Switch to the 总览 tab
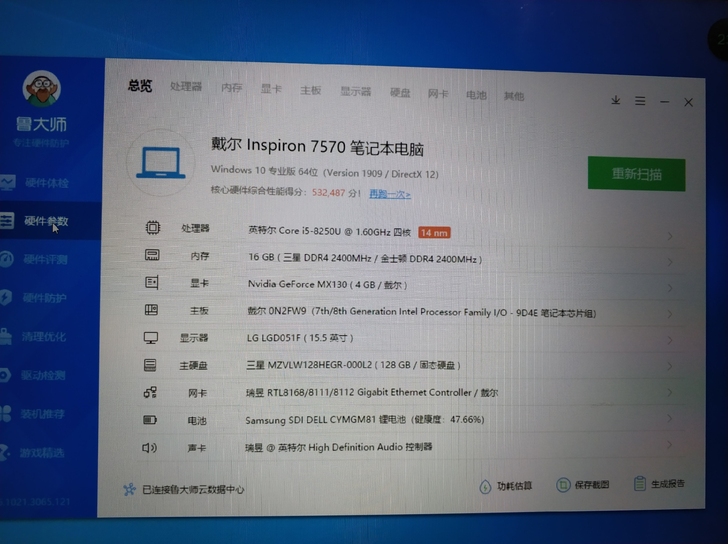The height and width of the screenshot is (544, 728). (140, 85)
